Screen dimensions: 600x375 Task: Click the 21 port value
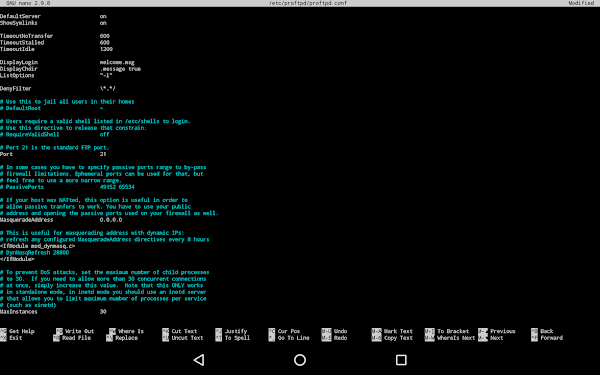[x=103, y=154]
